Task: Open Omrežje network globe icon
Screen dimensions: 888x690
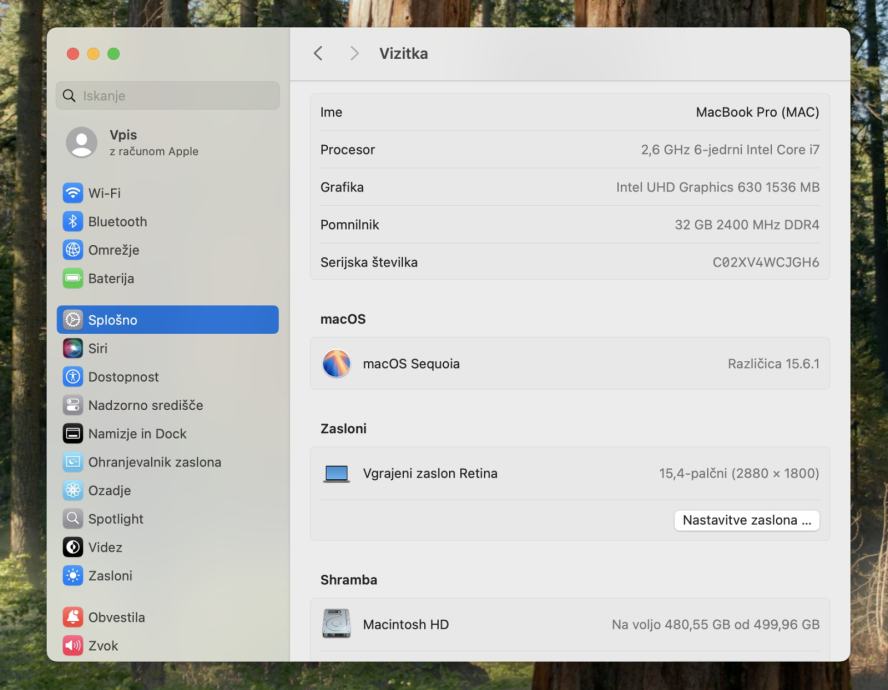Action: pyautogui.click(x=73, y=250)
